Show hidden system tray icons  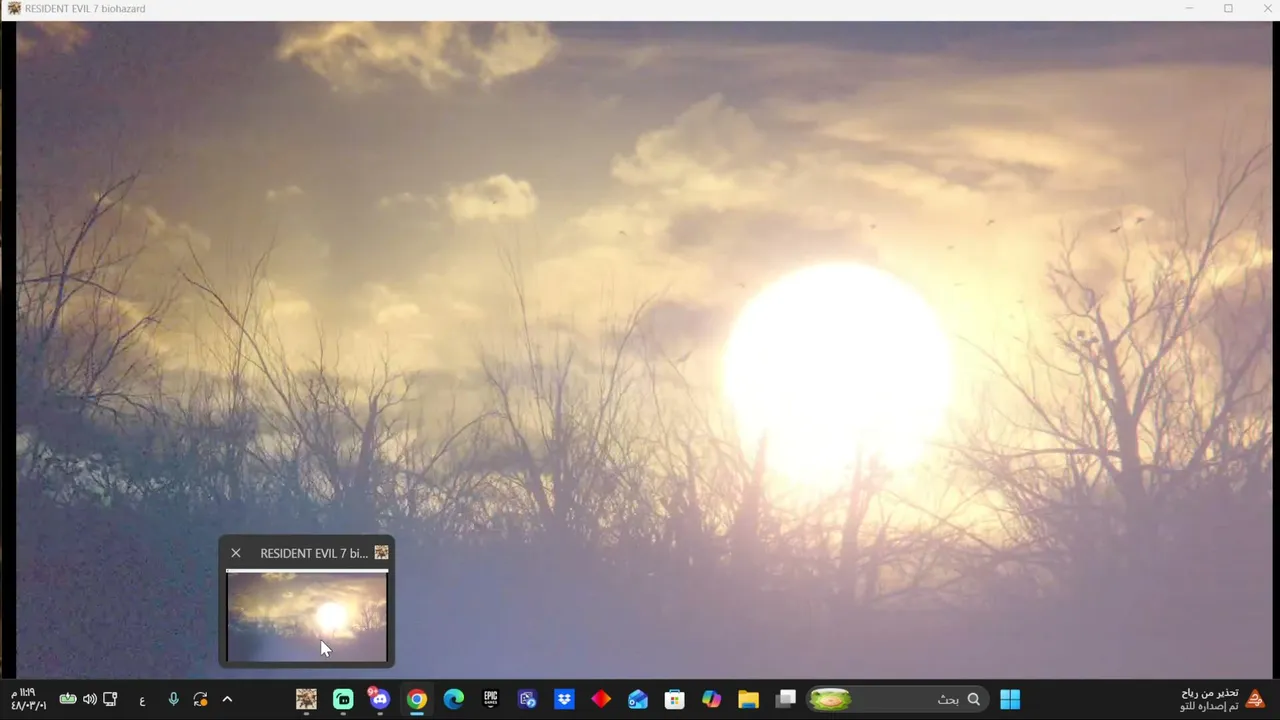(x=227, y=699)
